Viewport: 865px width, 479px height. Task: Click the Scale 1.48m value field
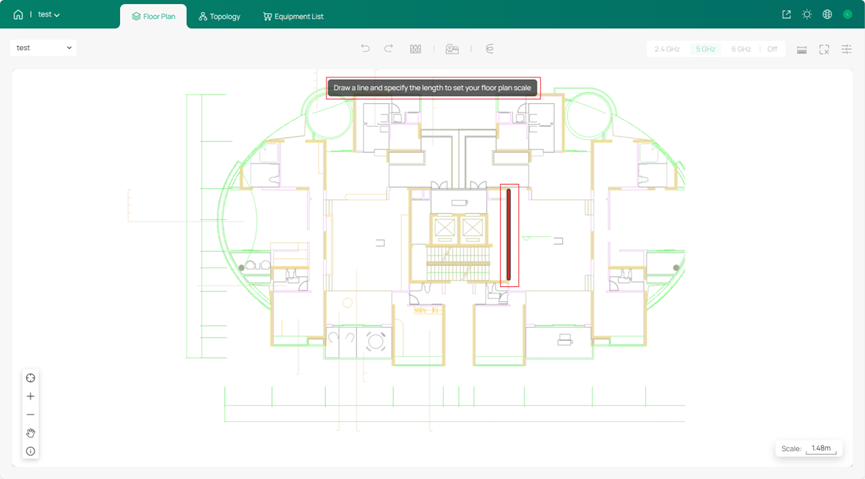821,448
